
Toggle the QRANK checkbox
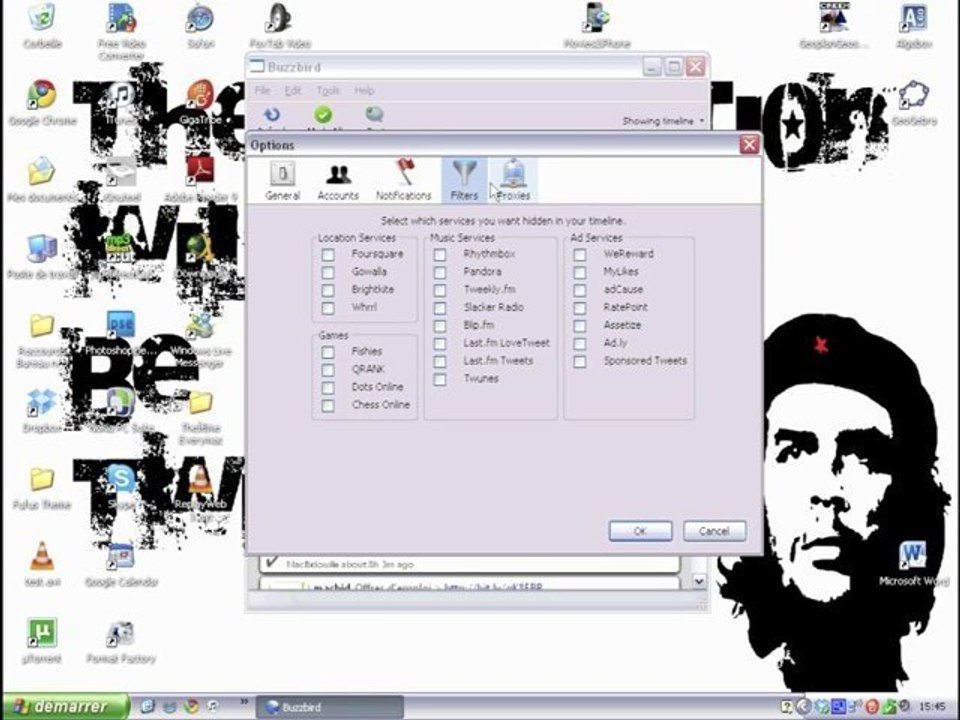(328, 370)
